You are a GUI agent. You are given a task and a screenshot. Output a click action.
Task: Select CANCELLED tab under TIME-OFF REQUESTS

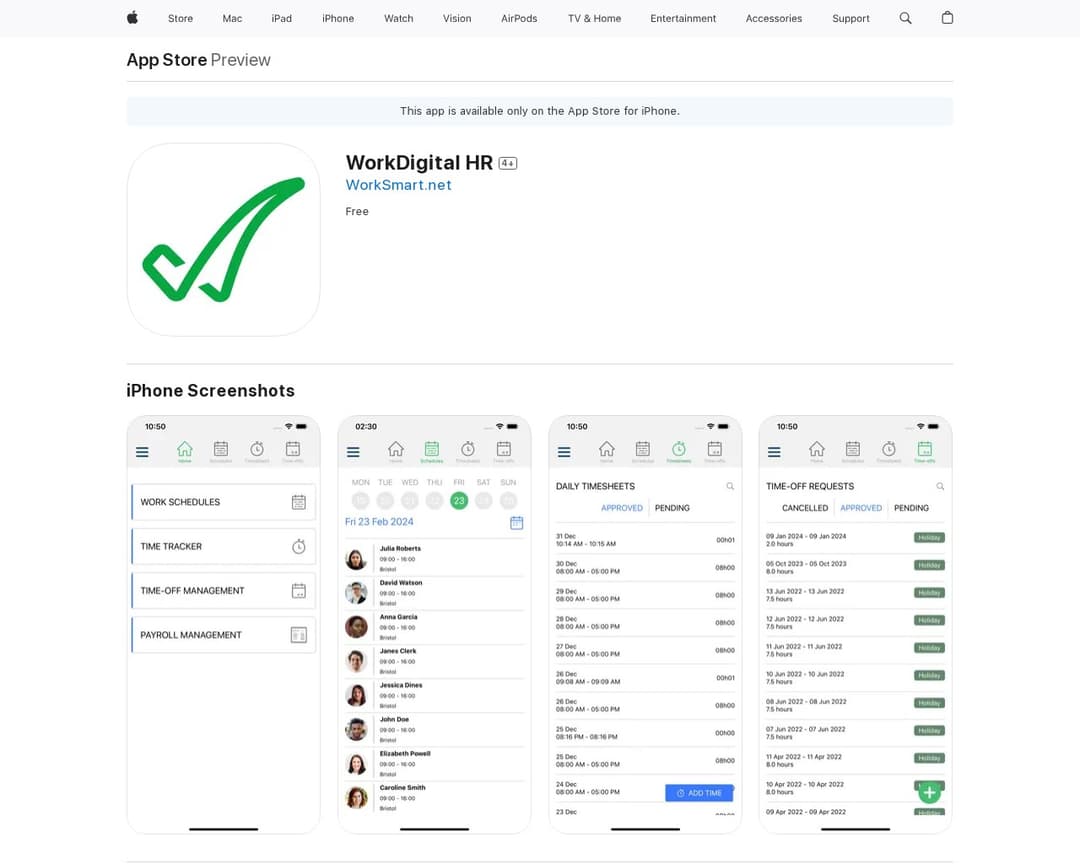pyautogui.click(x=804, y=508)
